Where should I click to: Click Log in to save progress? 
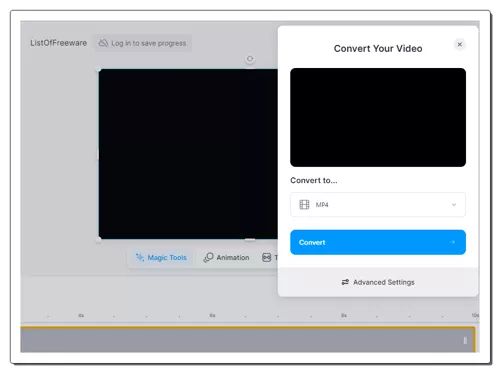[x=143, y=43]
